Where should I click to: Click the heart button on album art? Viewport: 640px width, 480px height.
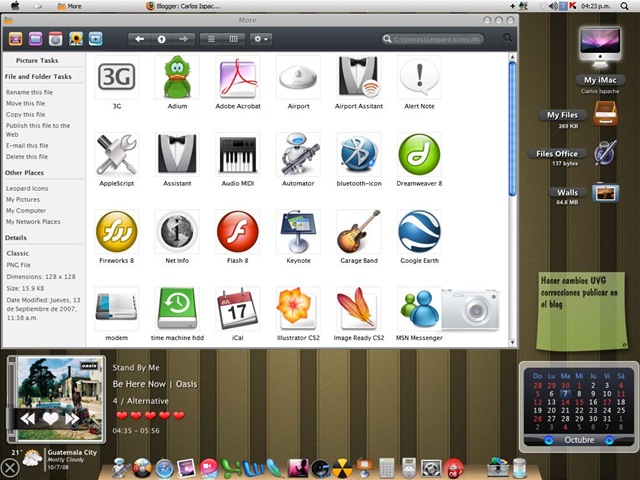[x=50, y=418]
